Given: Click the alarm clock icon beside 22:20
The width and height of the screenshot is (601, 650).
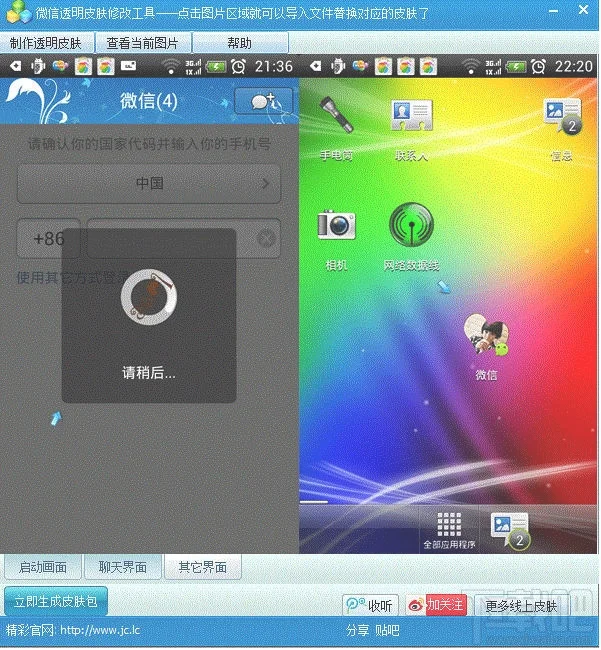Looking at the screenshot, I should click(x=538, y=66).
